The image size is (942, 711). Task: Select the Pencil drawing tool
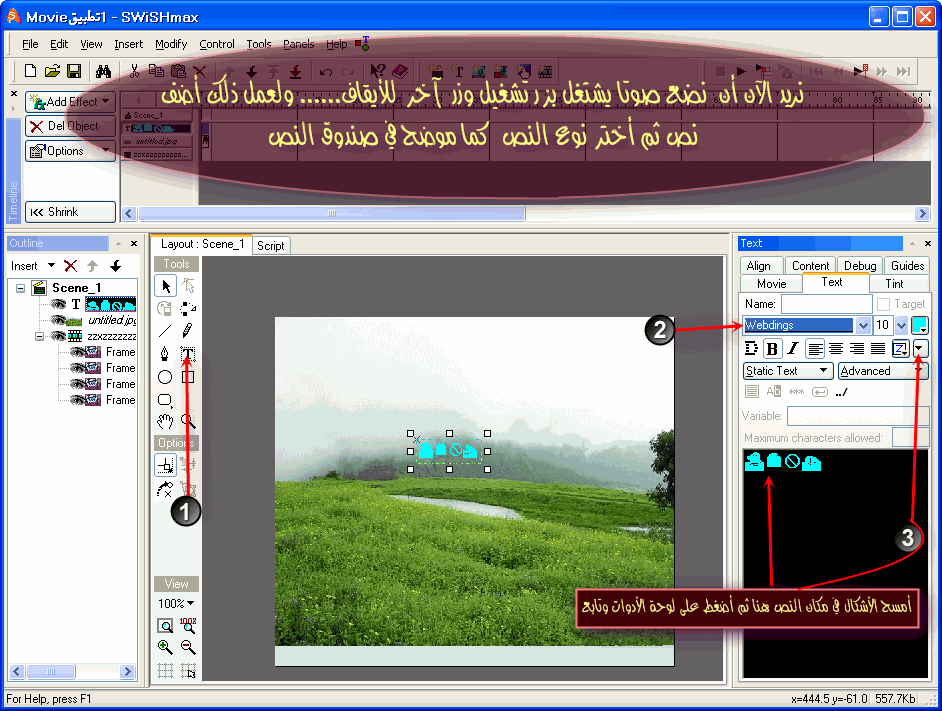point(187,330)
